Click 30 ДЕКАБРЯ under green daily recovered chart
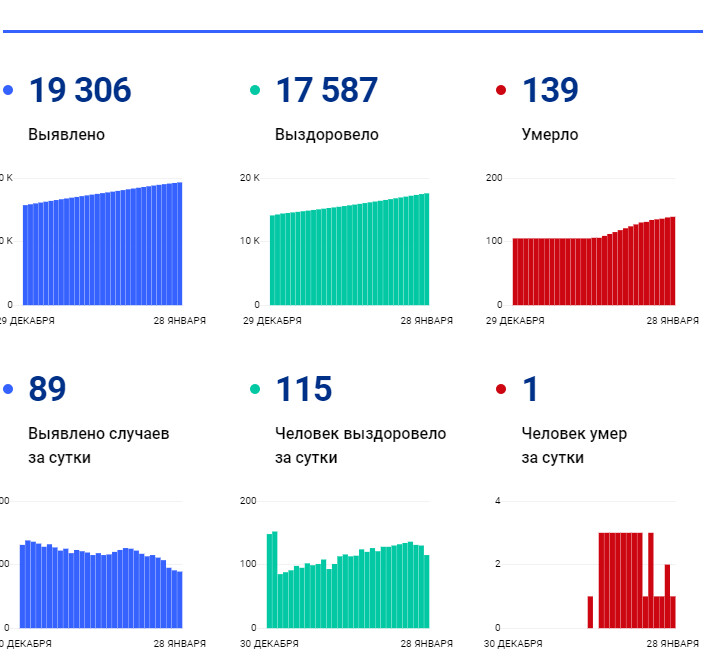The image size is (722, 664). tap(272, 643)
